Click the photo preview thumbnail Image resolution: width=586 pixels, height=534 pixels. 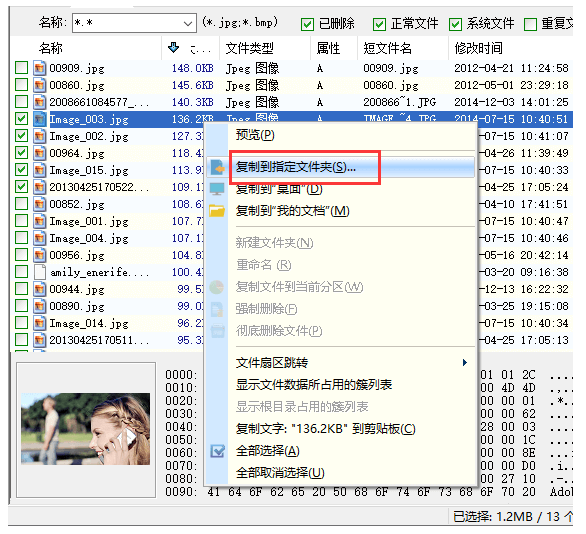tap(86, 429)
